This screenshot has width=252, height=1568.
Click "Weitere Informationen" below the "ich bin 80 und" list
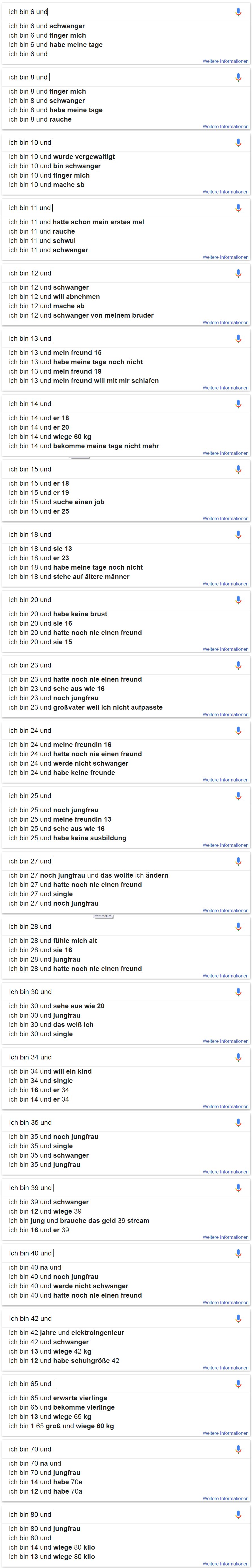225,1564
